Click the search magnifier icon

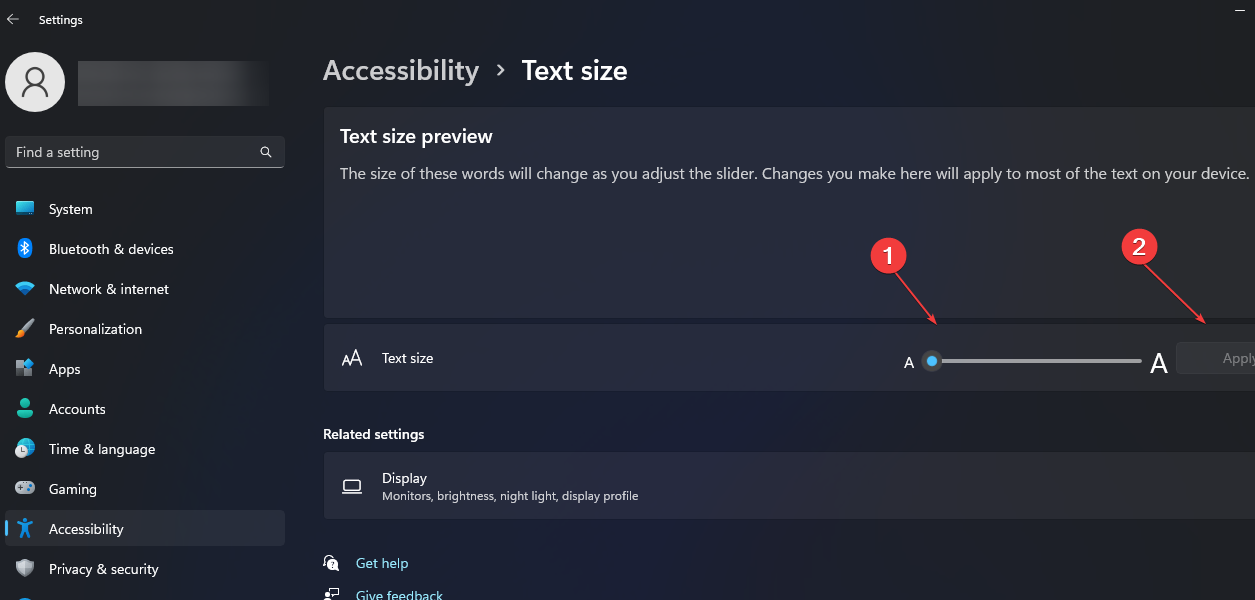pos(266,152)
